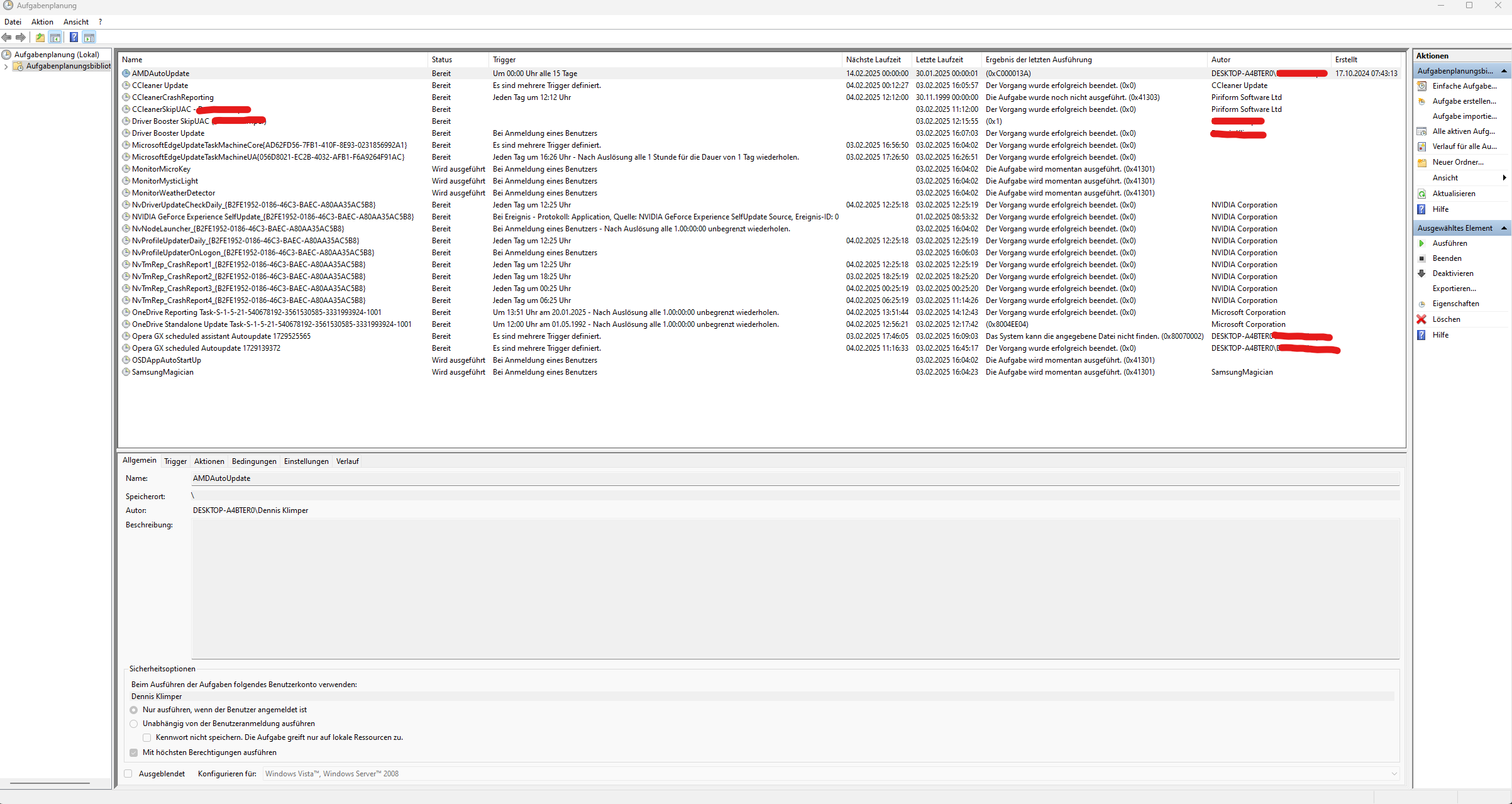
Task: Open the 'Konfigurieren für' dropdown
Action: [x=1394, y=774]
